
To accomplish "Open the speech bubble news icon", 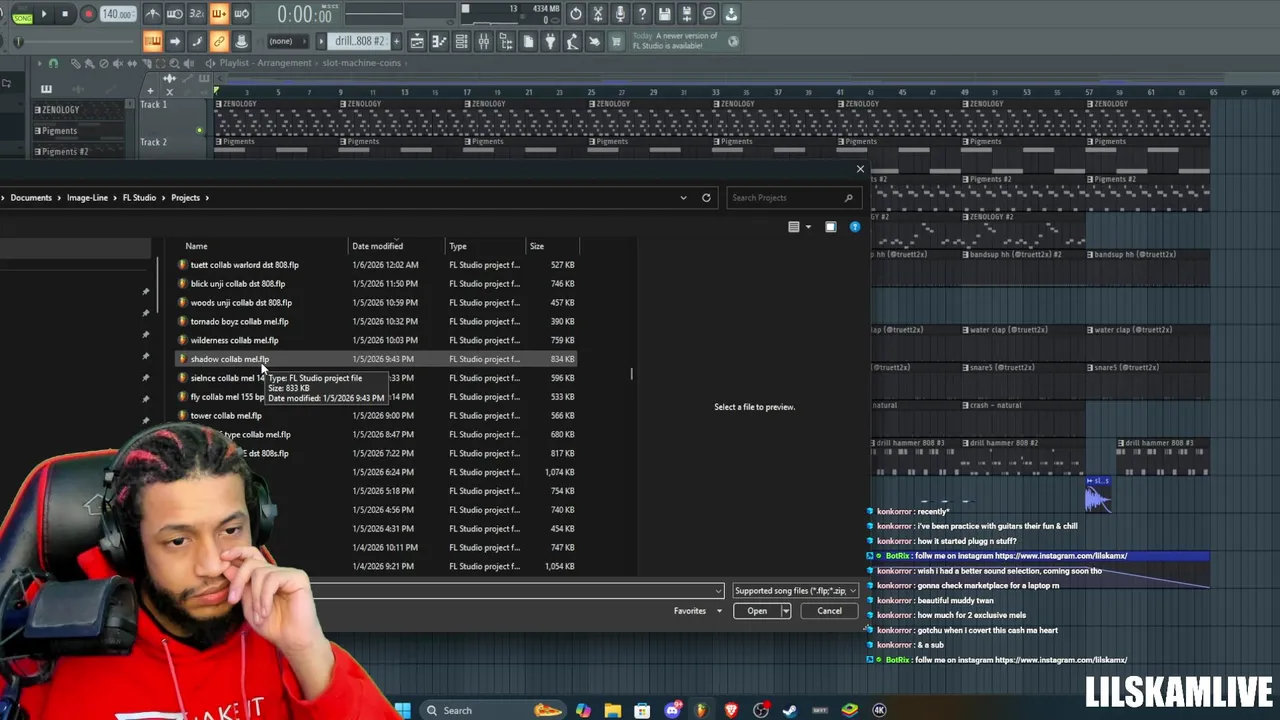I will pyautogui.click(x=709, y=14).
